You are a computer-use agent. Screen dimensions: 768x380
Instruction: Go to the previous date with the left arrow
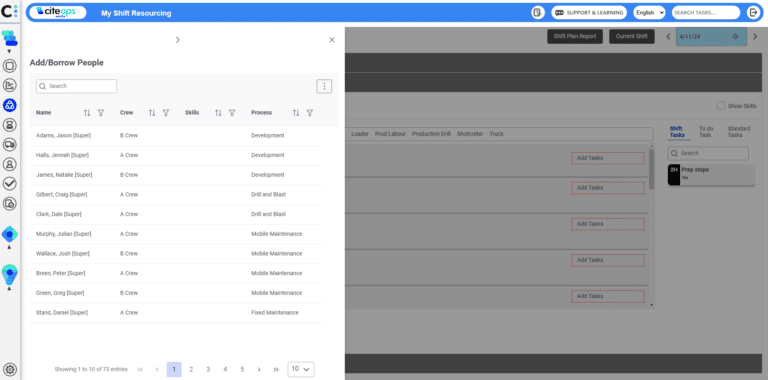pos(668,37)
